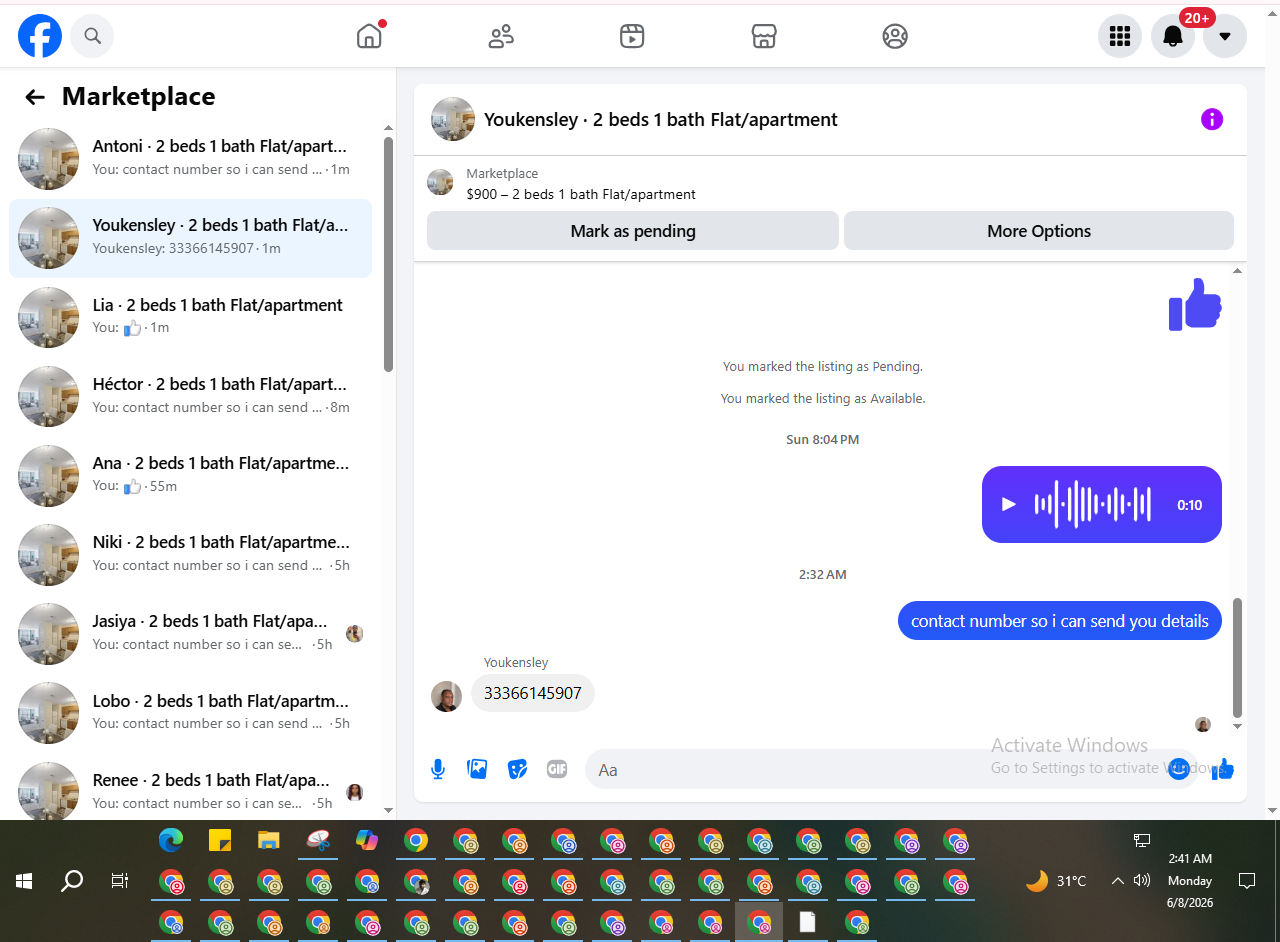Click the chat header listing avatar
Viewport: 1280px width, 942px height.
point(453,120)
